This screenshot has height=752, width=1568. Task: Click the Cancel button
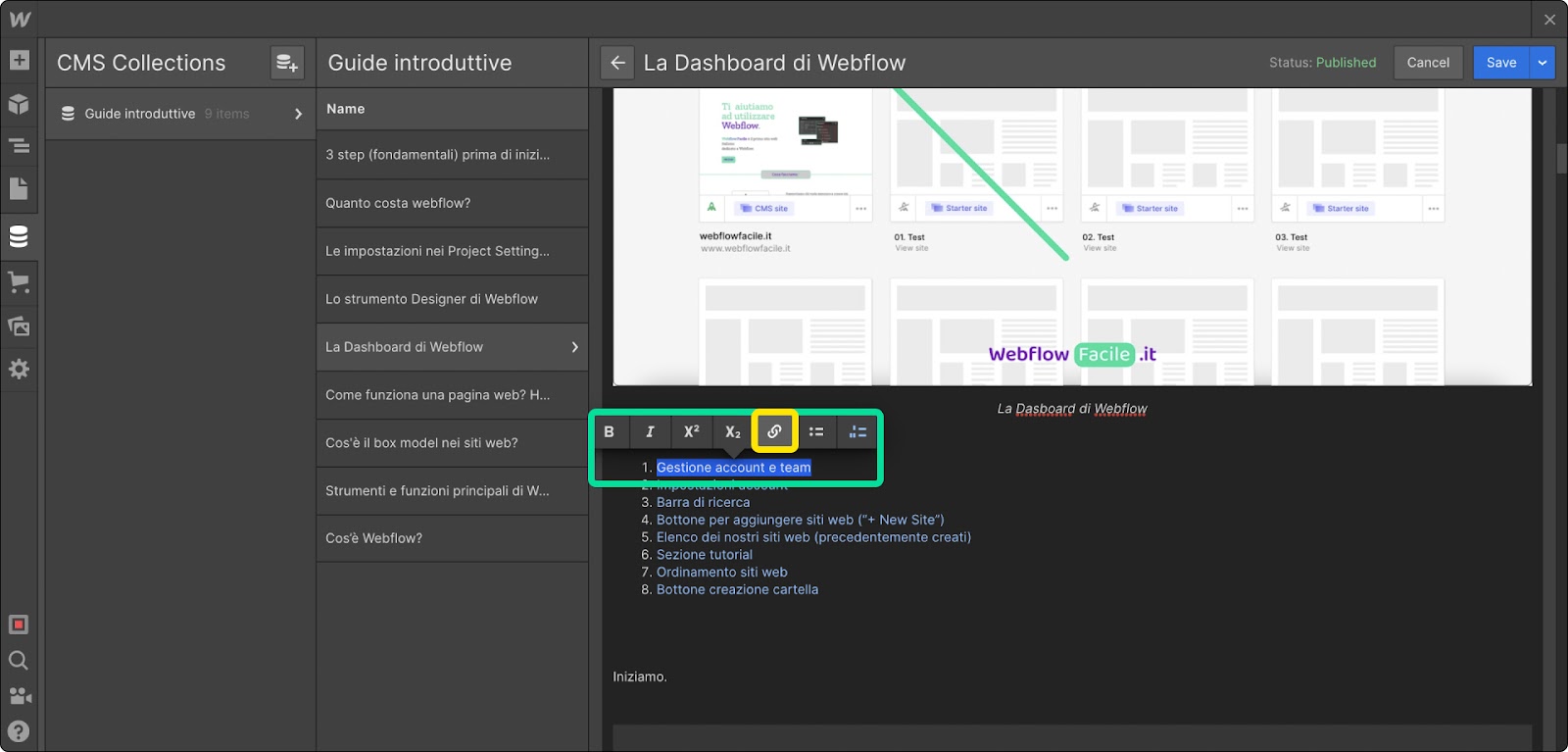coord(1428,63)
